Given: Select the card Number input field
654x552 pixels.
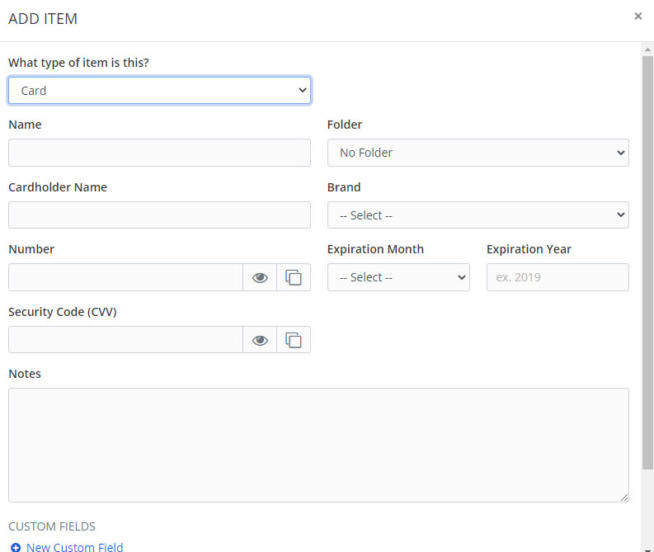Looking at the screenshot, I should pos(125,277).
